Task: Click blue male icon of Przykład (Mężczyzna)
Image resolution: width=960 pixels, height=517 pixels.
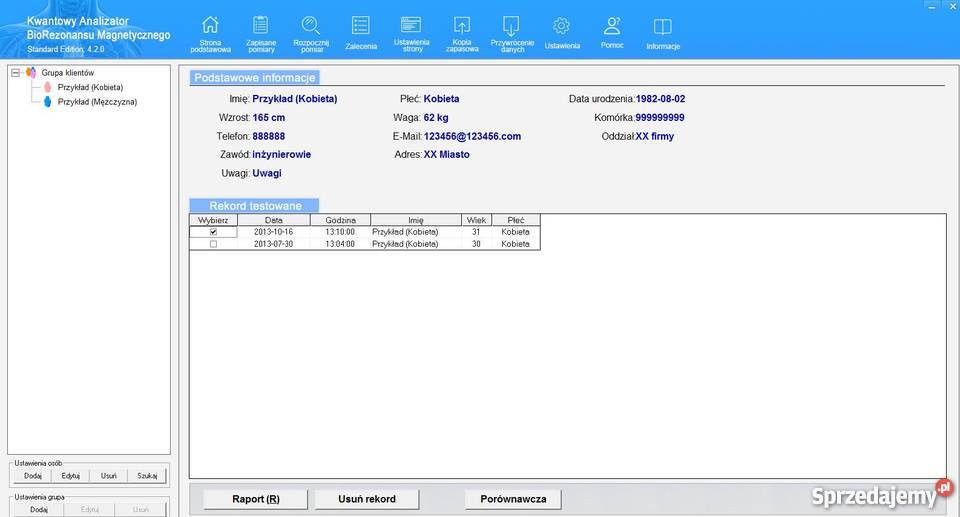Action: [x=48, y=102]
